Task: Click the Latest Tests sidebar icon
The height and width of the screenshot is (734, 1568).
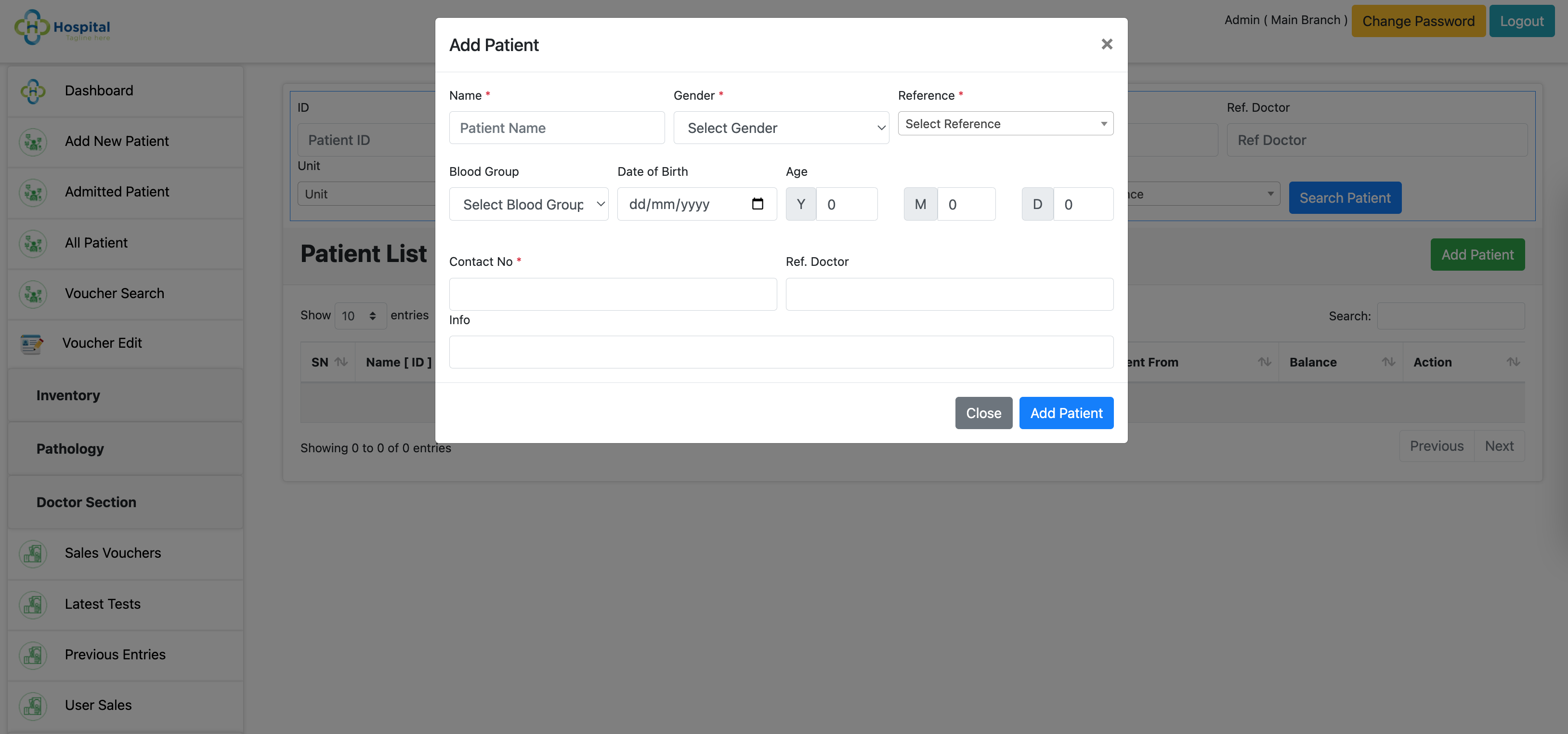Action: click(33, 605)
